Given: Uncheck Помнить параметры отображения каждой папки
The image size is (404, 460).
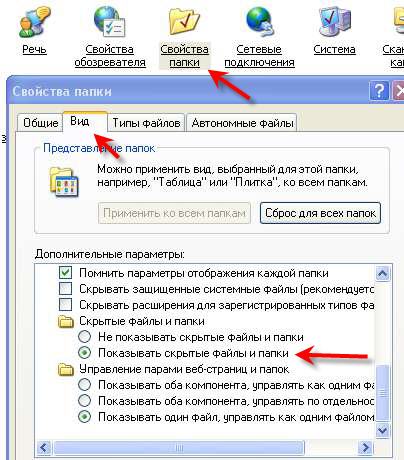Looking at the screenshot, I should point(65,273).
